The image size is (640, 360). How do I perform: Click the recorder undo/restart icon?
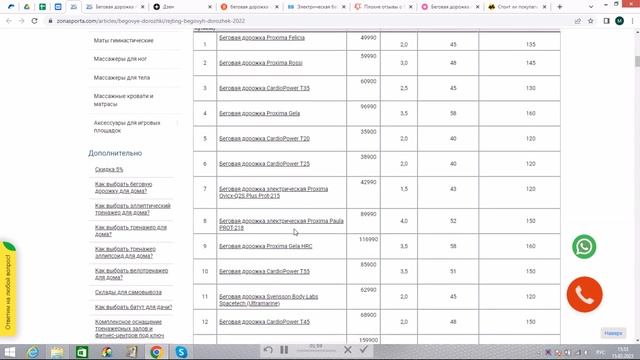(x=268, y=350)
